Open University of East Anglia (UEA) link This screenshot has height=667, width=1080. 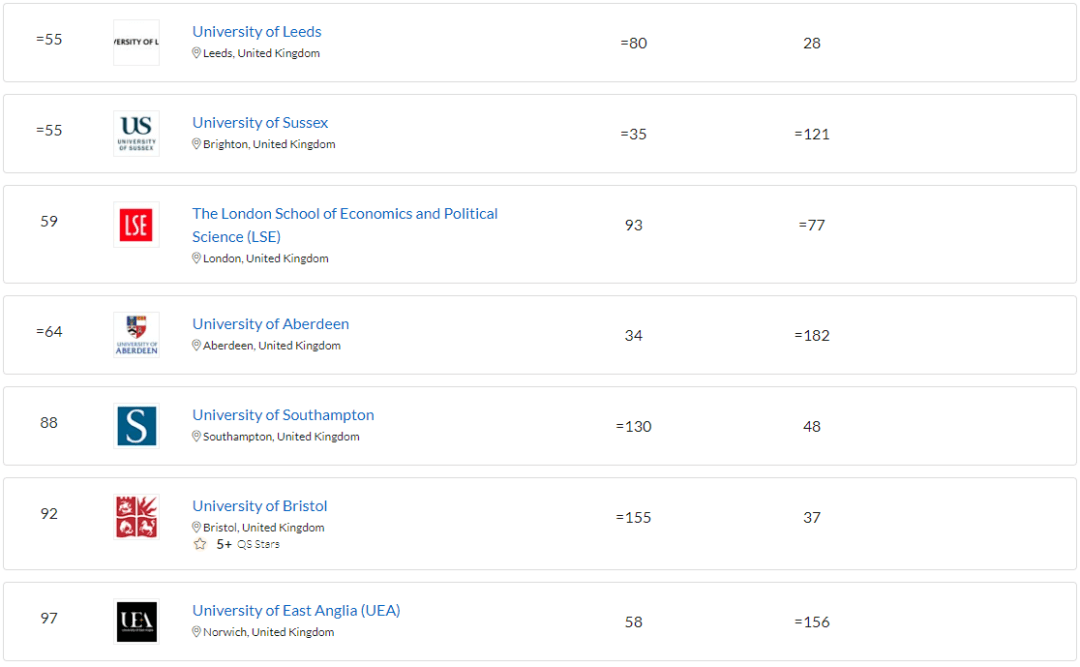click(296, 610)
